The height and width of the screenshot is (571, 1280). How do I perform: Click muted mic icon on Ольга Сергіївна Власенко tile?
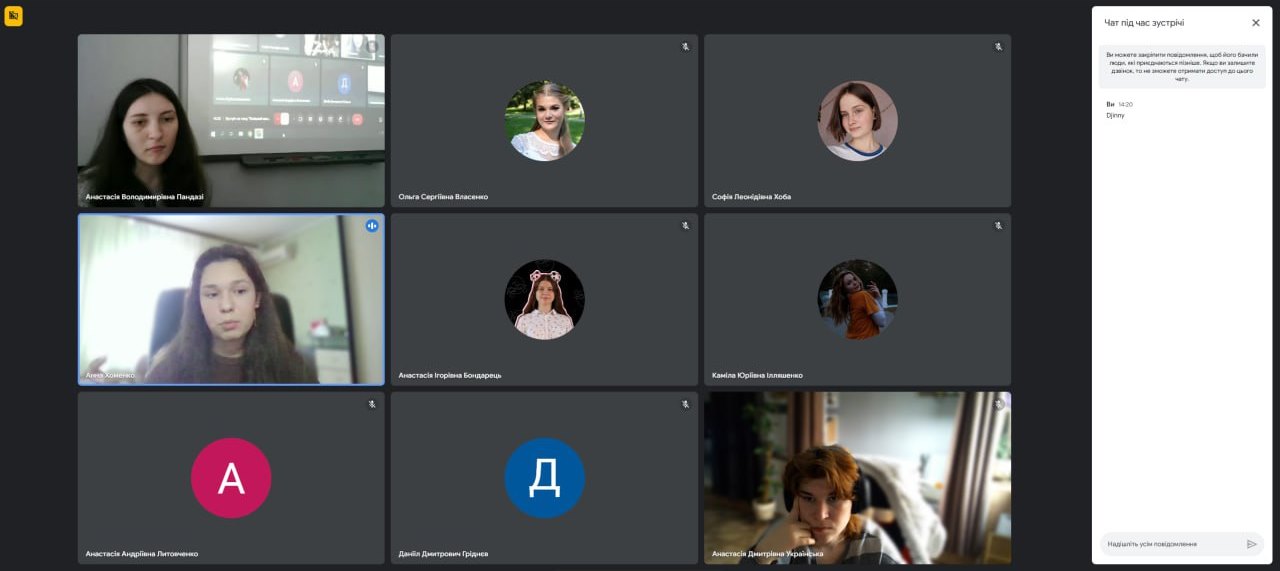[x=685, y=47]
